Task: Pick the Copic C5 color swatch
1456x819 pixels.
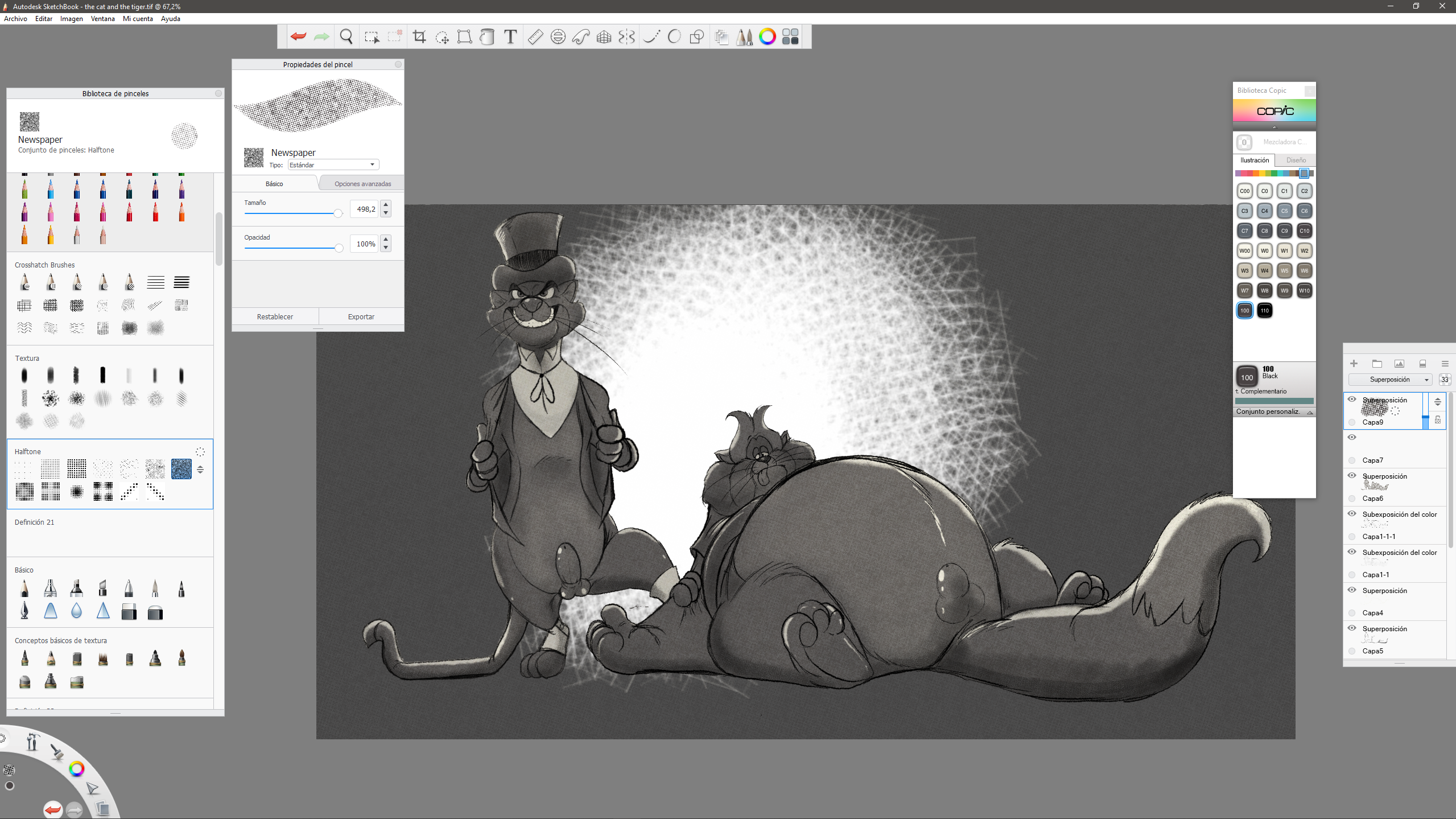Action: (x=1284, y=211)
